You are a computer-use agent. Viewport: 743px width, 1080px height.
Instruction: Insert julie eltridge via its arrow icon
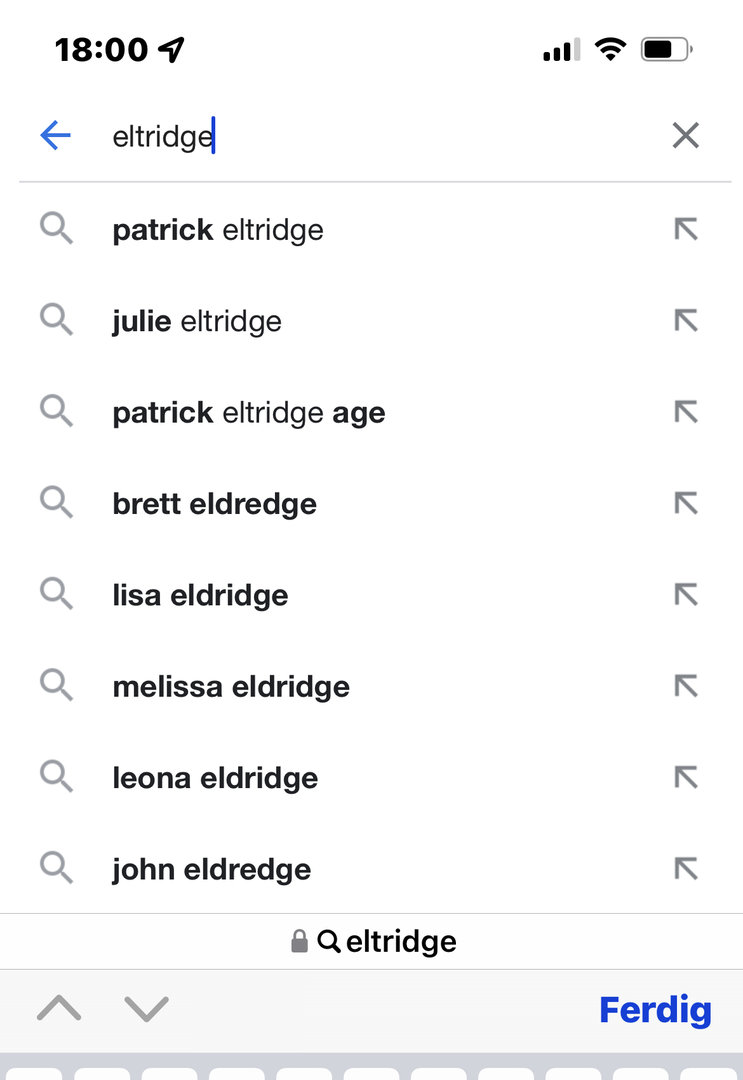coord(685,322)
